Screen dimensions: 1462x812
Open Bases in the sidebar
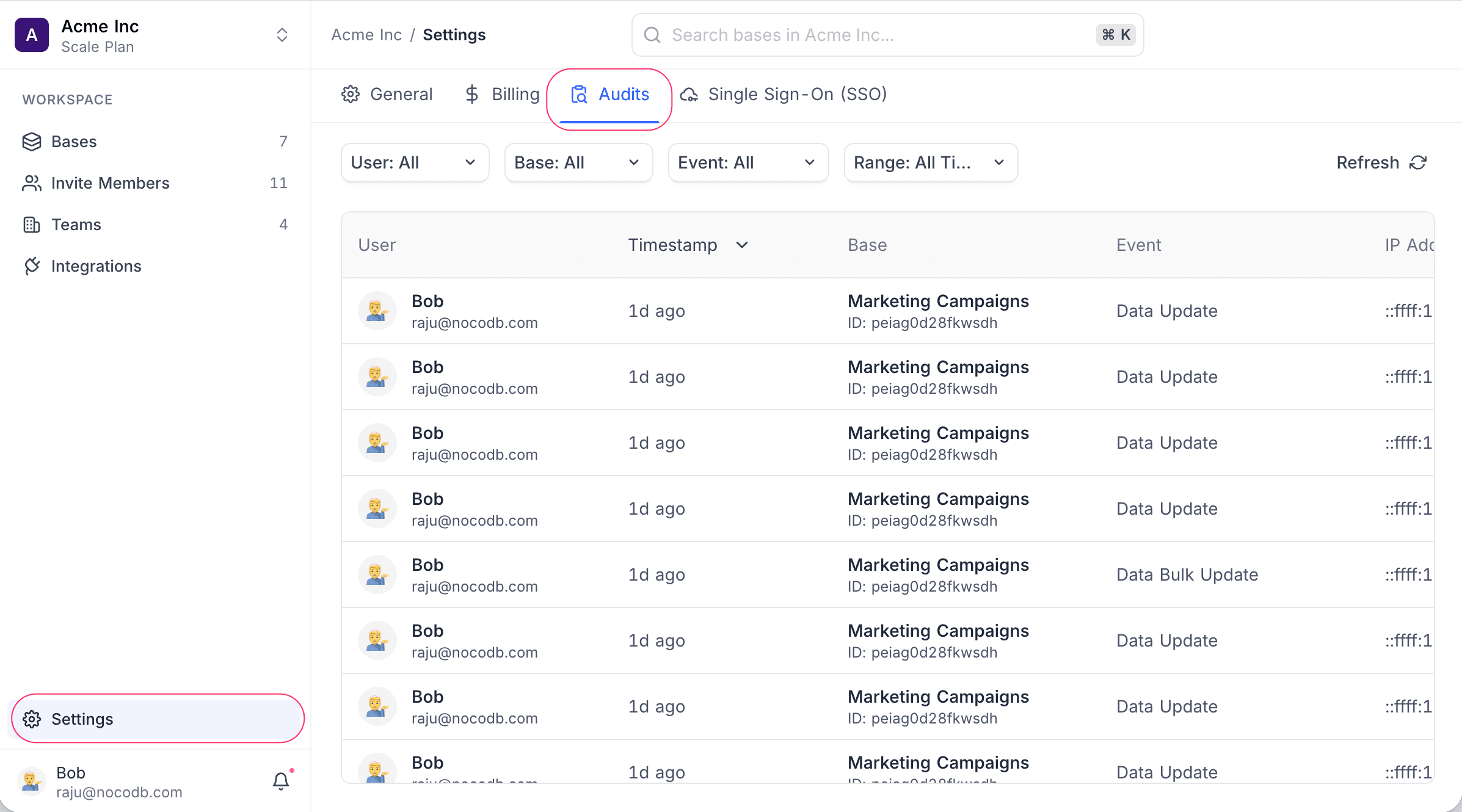click(x=155, y=142)
